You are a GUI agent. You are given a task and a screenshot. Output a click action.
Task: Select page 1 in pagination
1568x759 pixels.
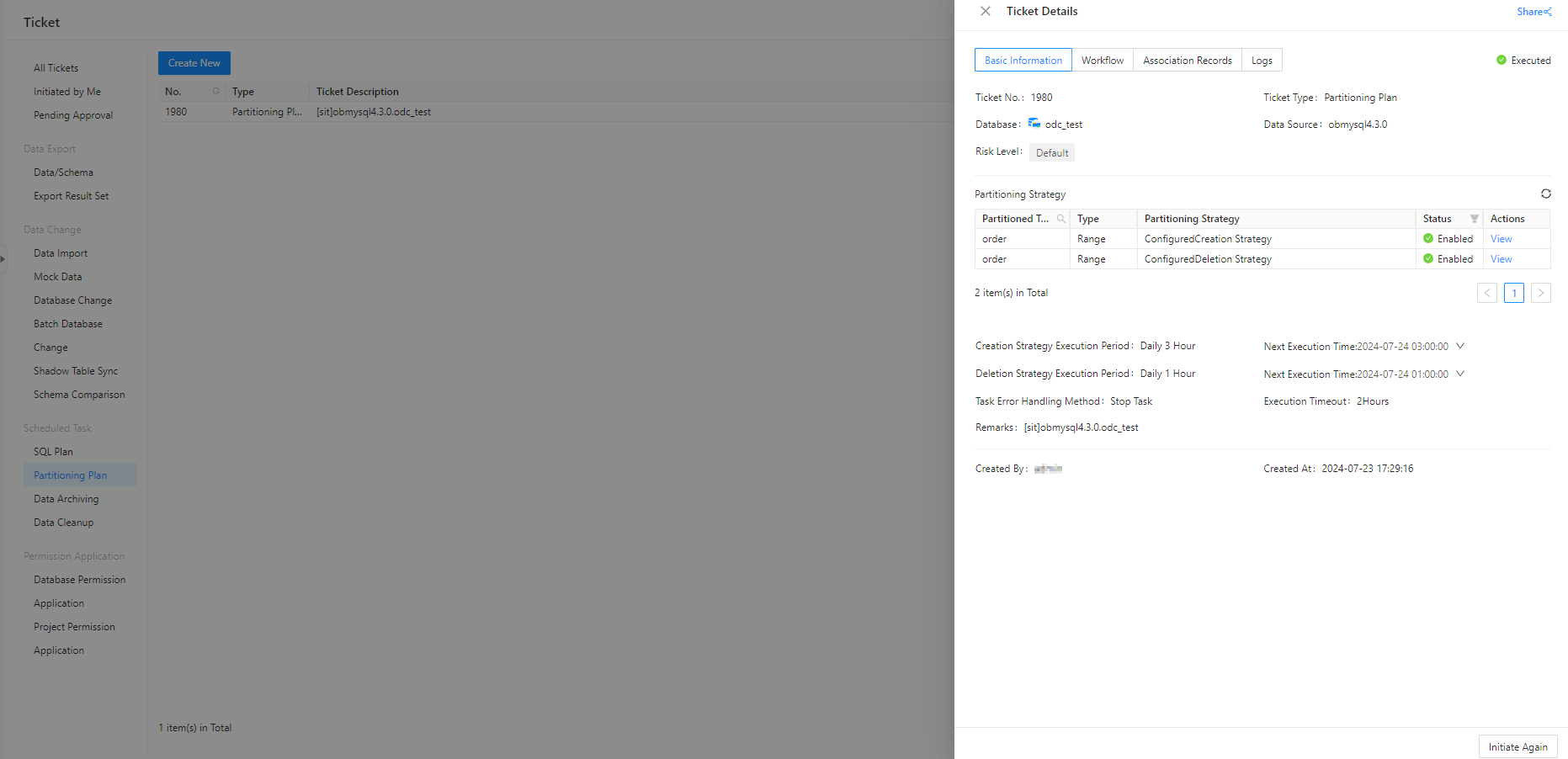pyautogui.click(x=1513, y=293)
